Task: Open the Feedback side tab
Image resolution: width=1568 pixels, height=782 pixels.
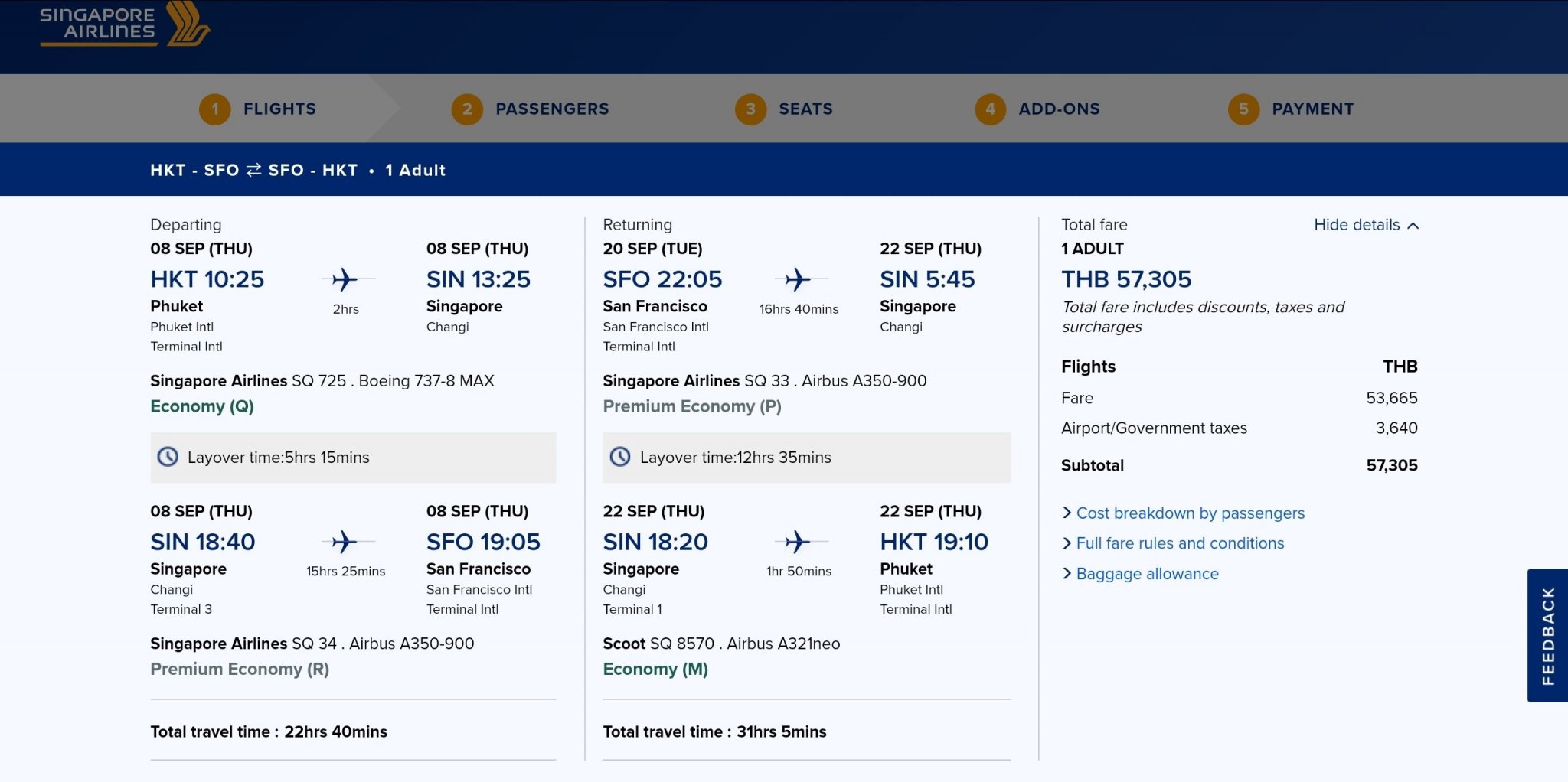Action: [x=1547, y=635]
